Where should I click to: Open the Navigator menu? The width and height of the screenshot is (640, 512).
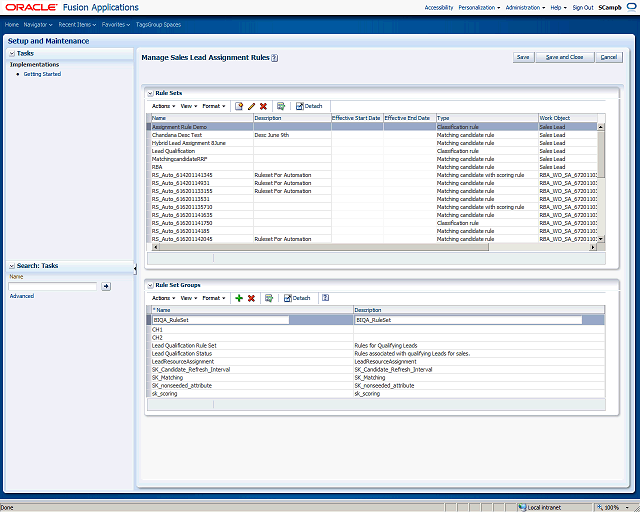tap(38, 24)
